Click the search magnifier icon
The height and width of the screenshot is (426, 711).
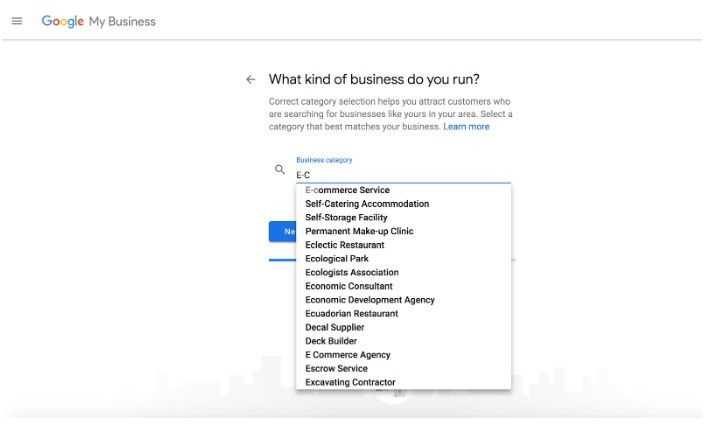click(280, 170)
